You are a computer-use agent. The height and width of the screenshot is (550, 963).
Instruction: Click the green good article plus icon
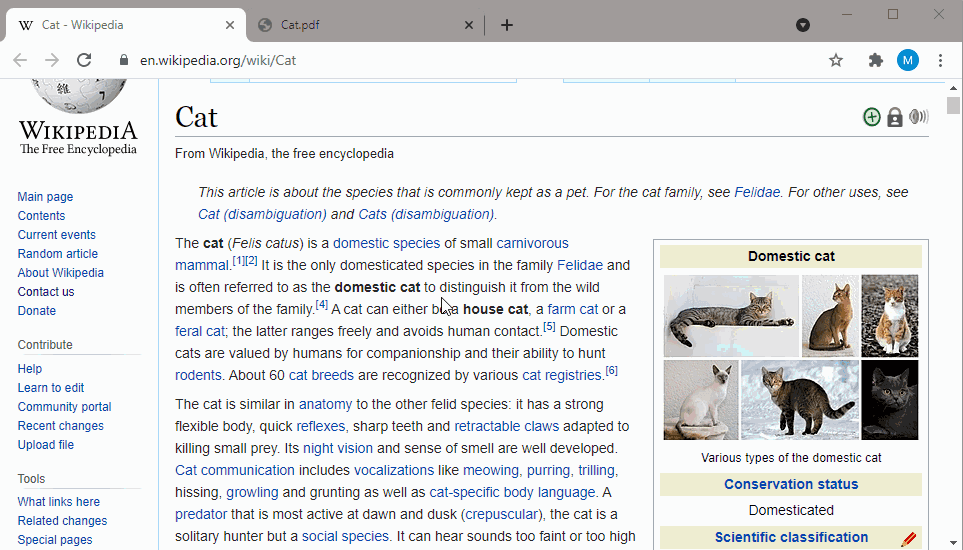click(871, 117)
